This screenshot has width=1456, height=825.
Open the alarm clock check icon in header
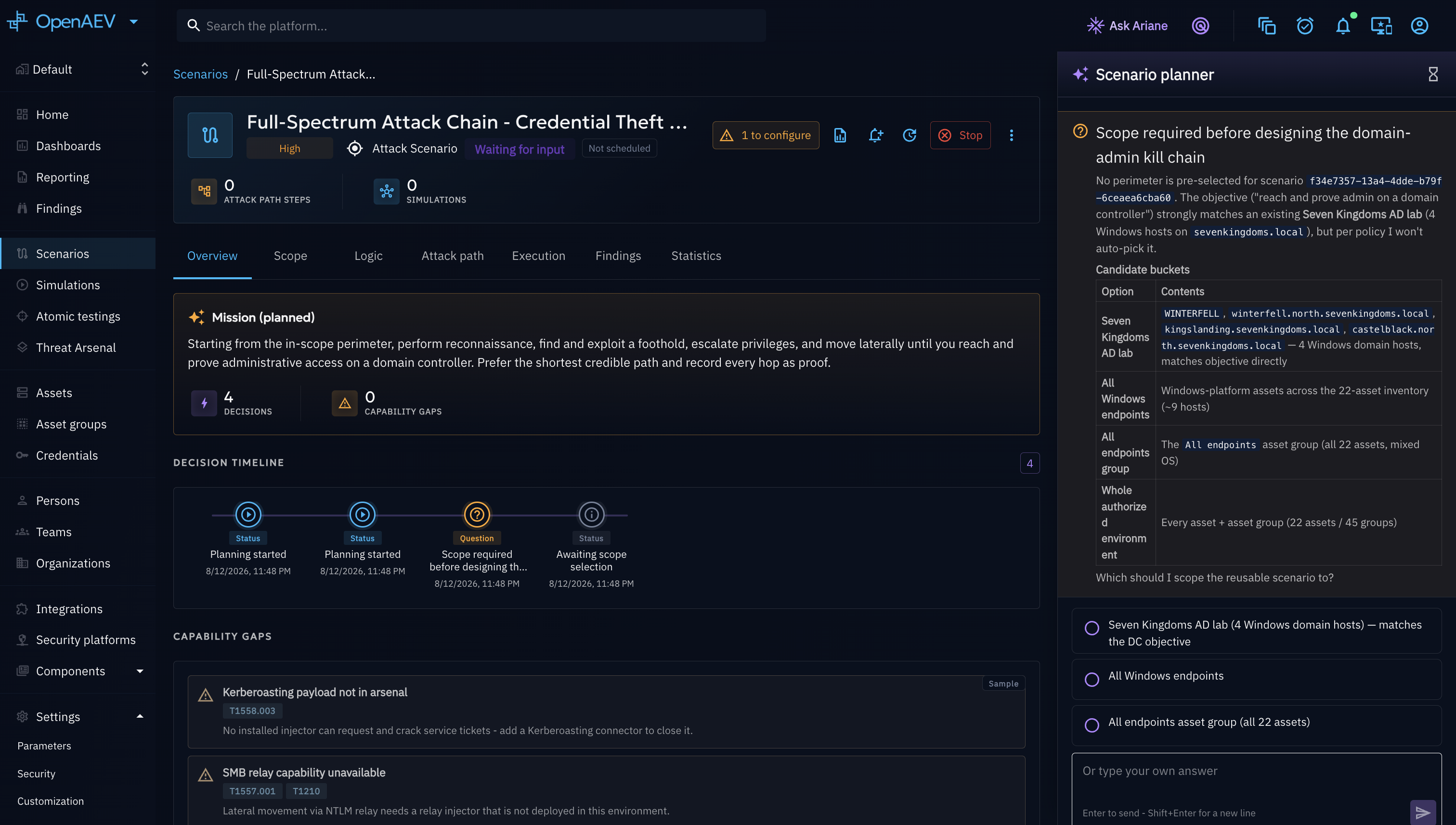tap(1305, 26)
